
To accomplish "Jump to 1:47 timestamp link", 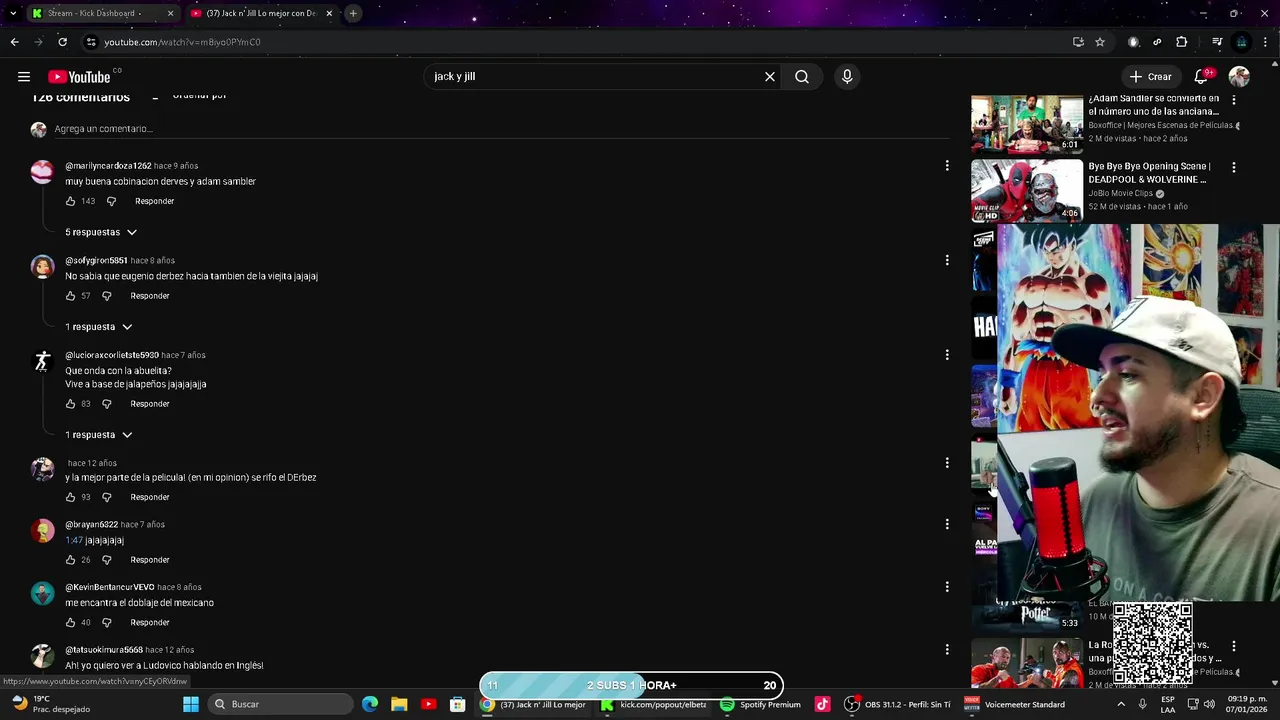I will coord(74,540).
